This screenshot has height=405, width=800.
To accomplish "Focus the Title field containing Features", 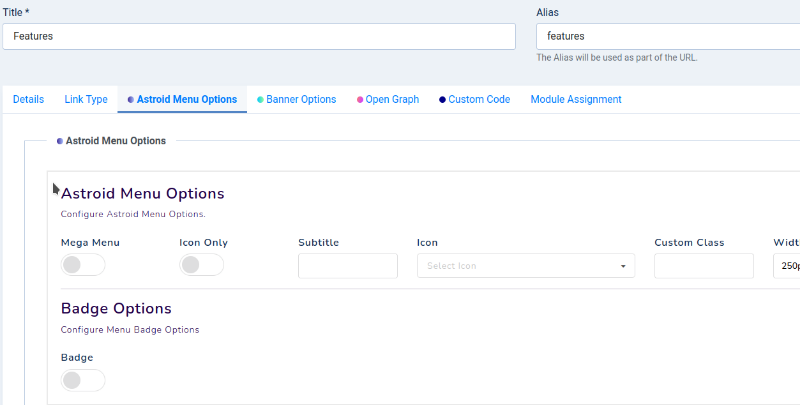I will tap(259, 36).
